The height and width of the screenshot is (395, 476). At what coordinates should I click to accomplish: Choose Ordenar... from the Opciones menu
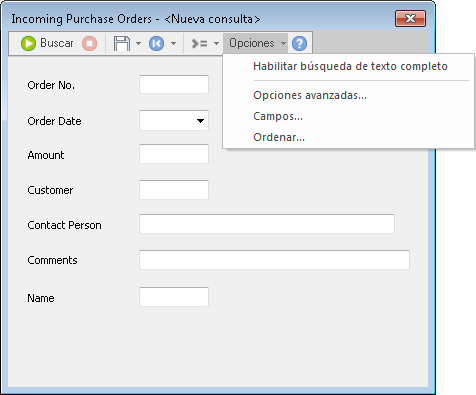pyautogui.click(x=279, y=137)
